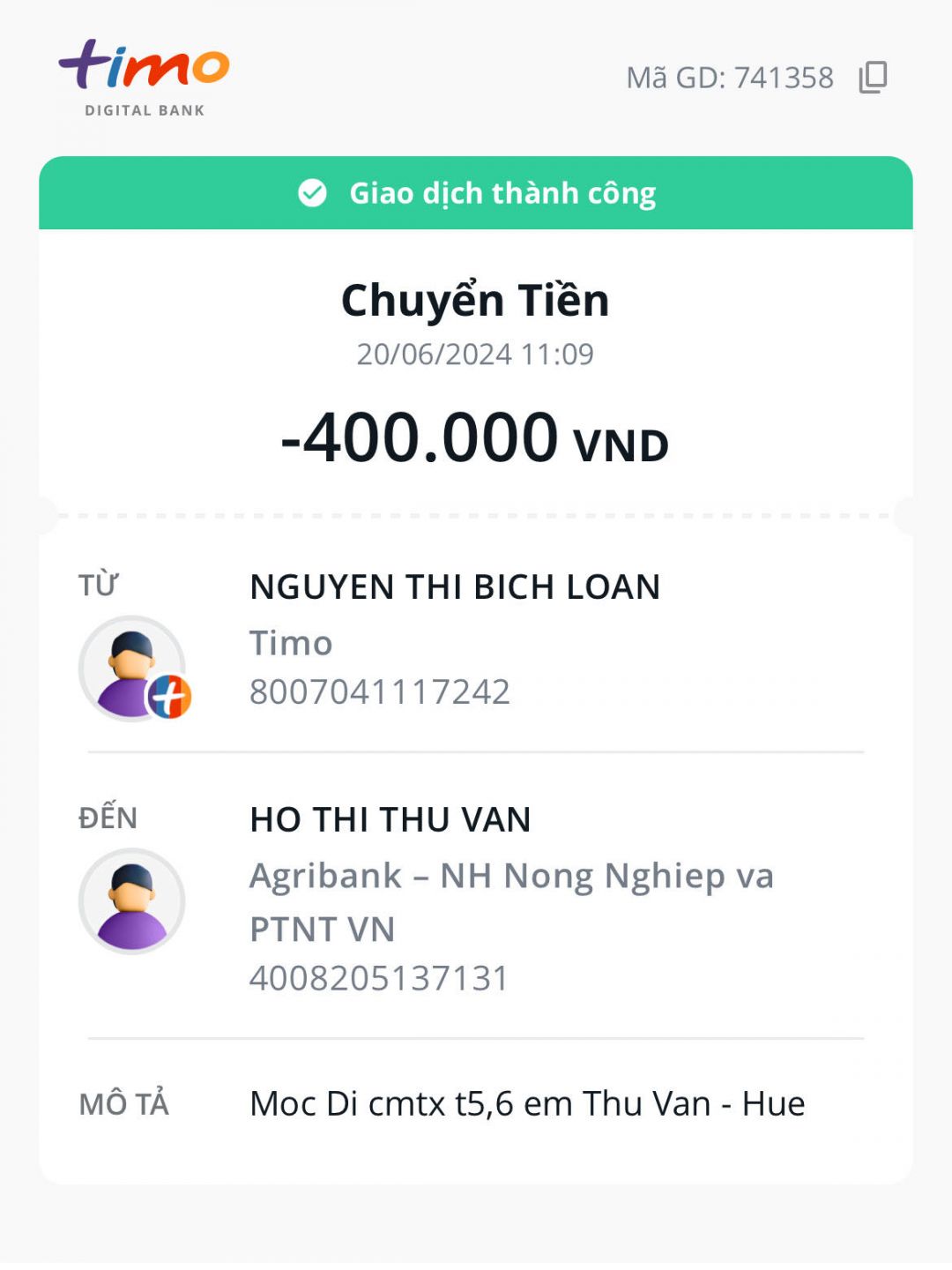Select the Mã GD: 741358 text
Screen dimensions: 952x1270
point(729,78)
